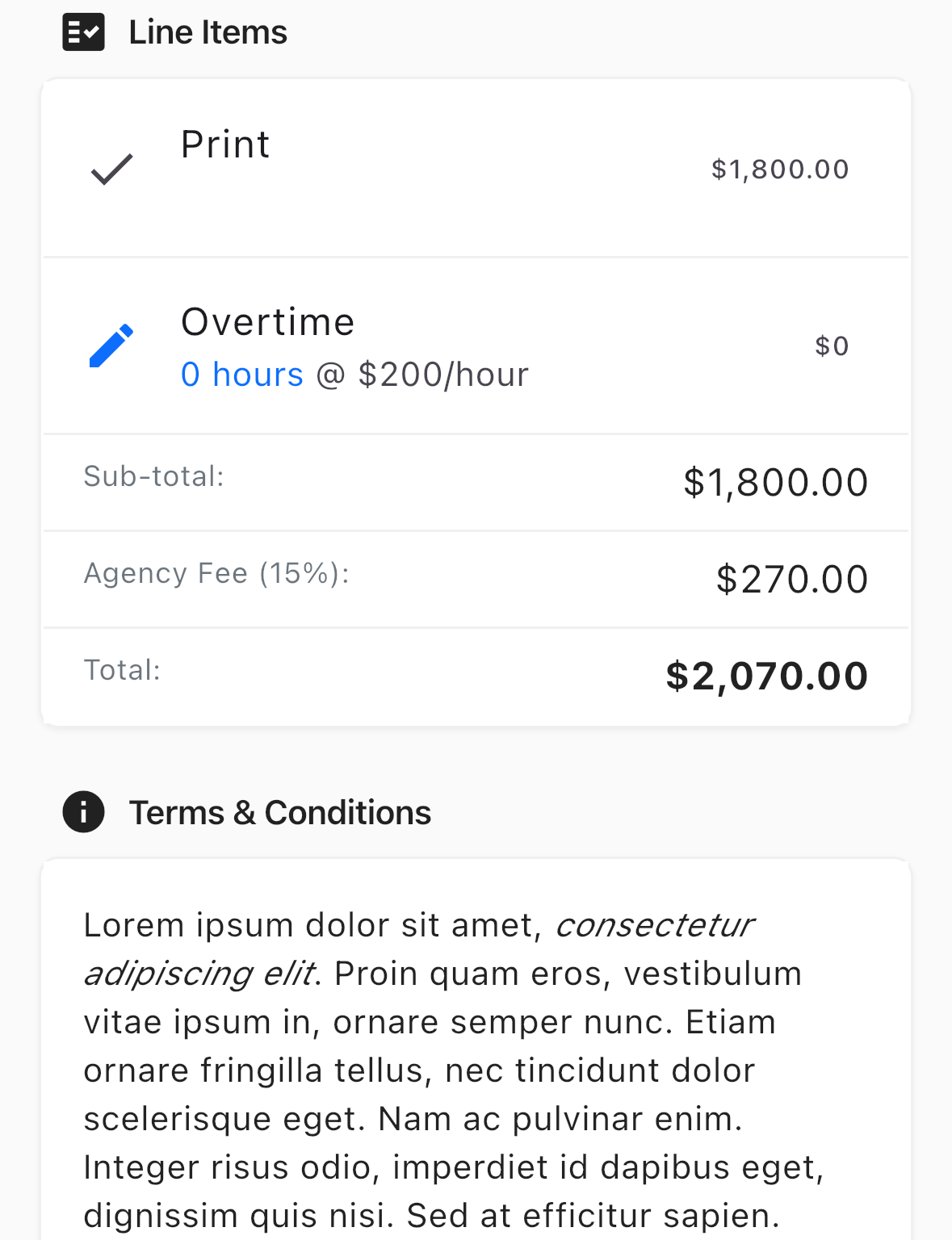This screenshot has height=1240, width=952.
Task: Open the '0 hours' overtime link
Action: point(242,375)
